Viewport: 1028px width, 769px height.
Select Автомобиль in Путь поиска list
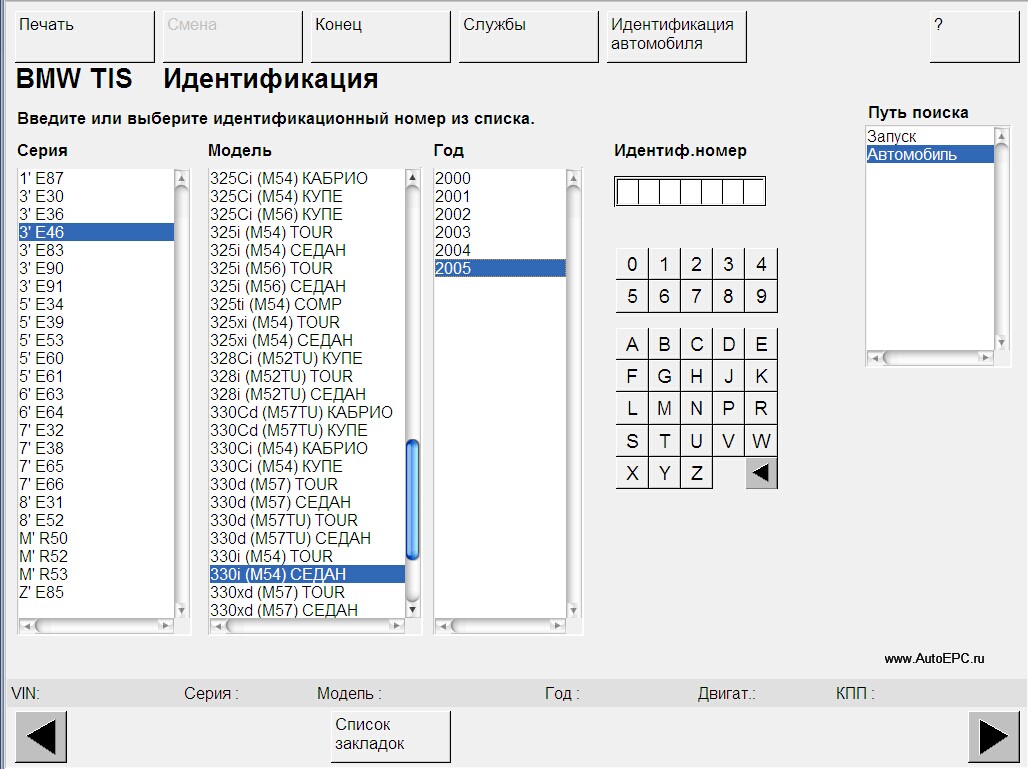pos(930,155)
